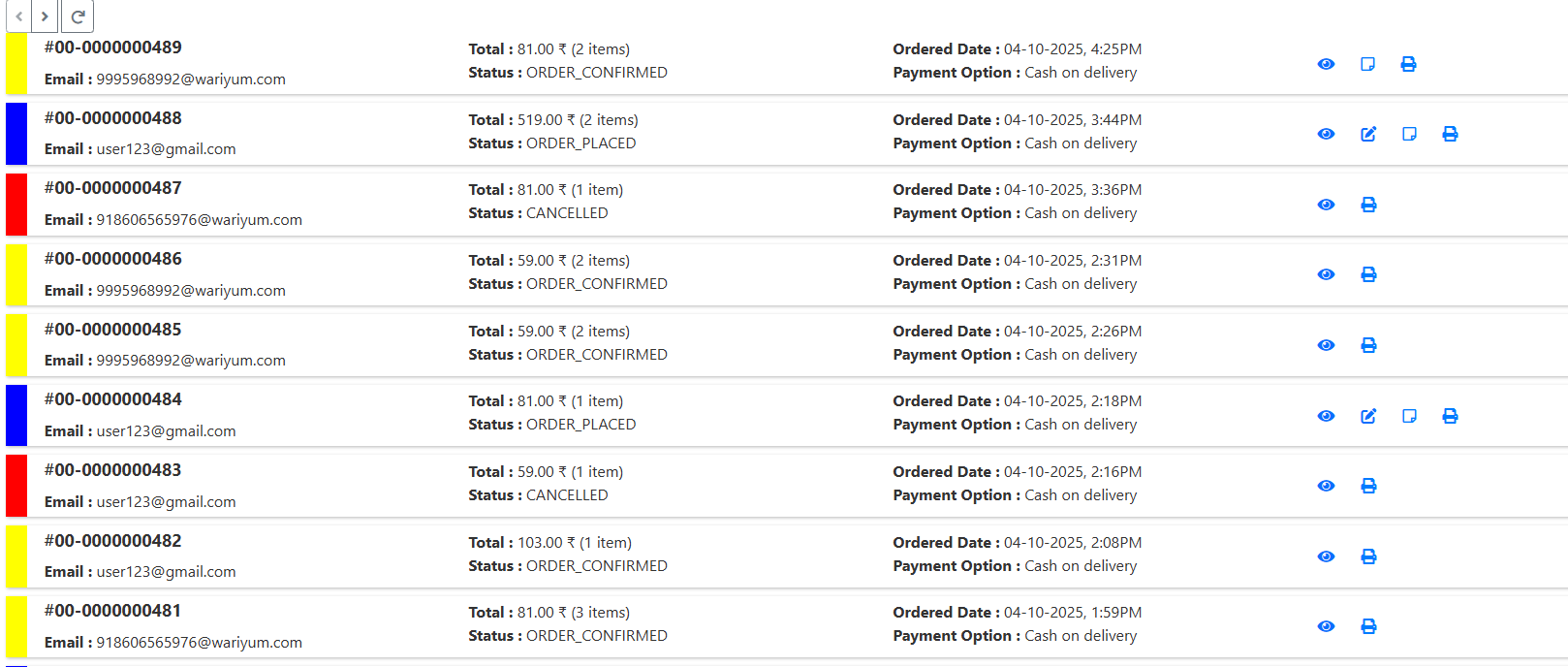Edit order #00-0000000488 with the pencil icon
1568x667 pixels.
coord(1368,134)
